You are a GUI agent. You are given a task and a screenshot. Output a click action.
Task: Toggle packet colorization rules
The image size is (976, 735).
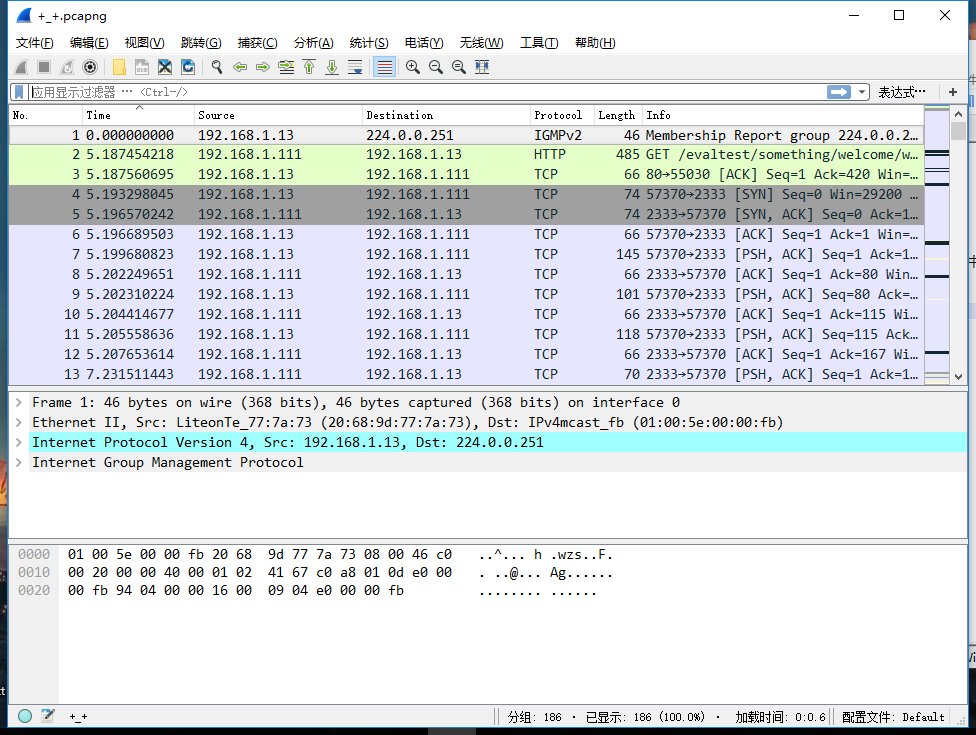click(385, 67)
